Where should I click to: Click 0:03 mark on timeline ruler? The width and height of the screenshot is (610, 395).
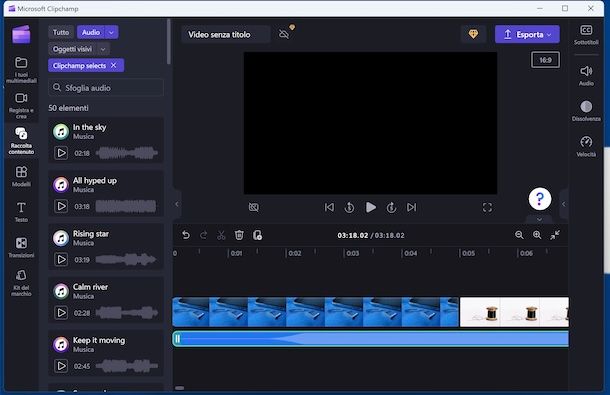pos(352,253)
